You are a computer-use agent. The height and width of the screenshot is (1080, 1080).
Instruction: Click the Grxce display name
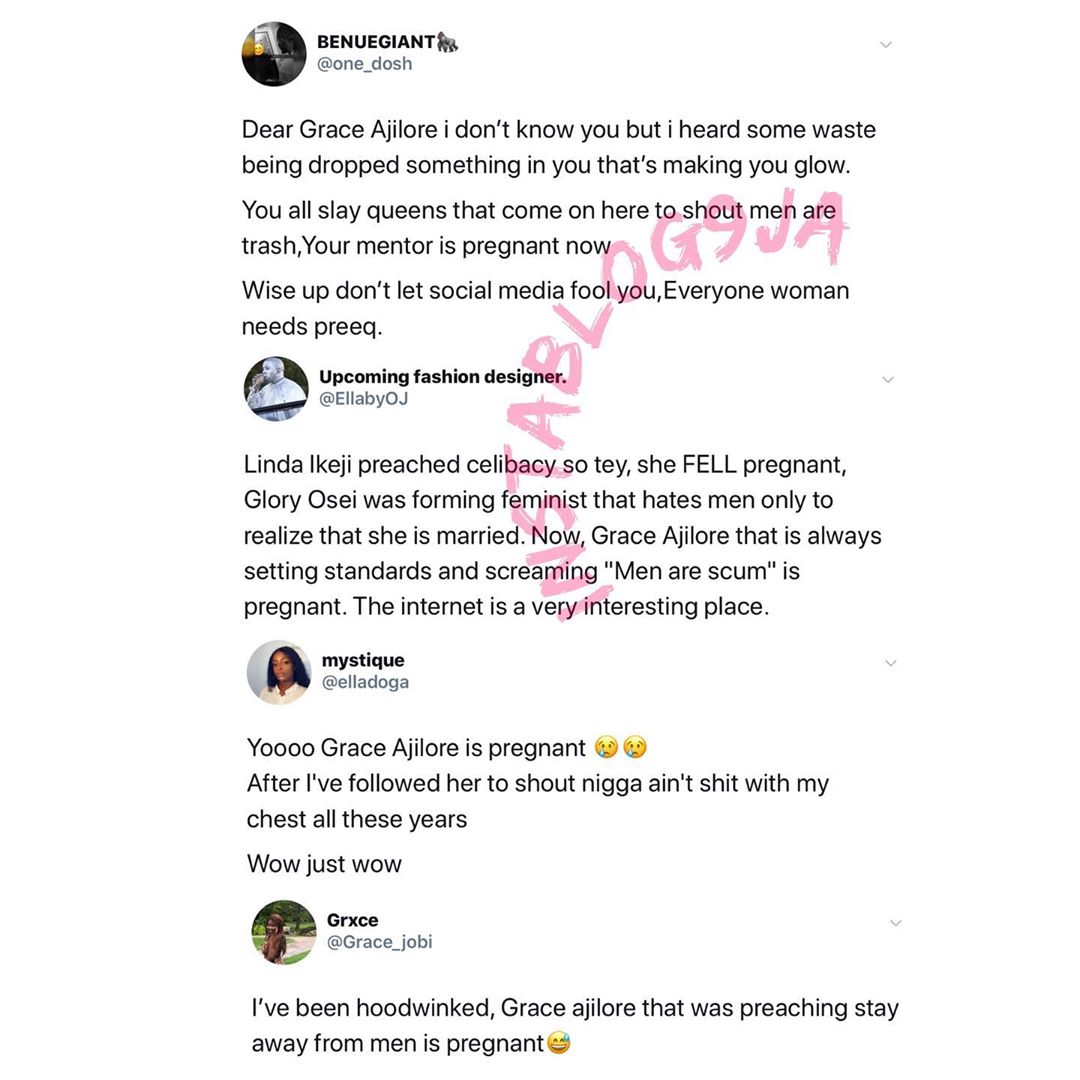pyautogui.click(x=352, y=920)
